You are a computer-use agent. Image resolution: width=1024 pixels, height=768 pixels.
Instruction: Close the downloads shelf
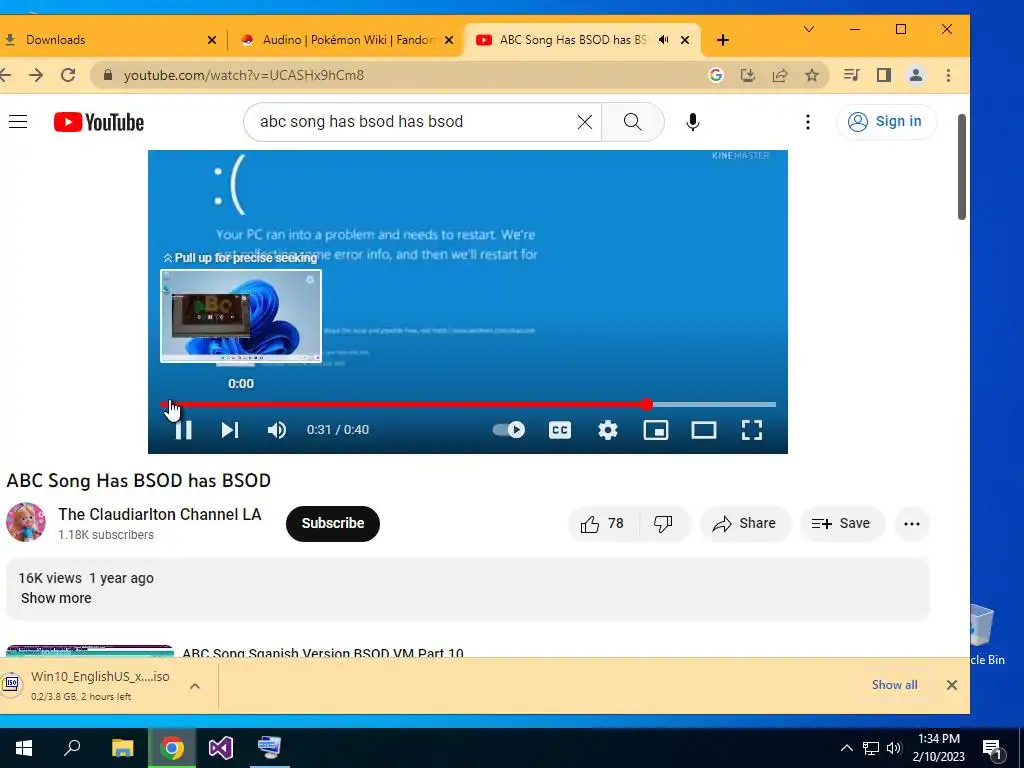click(952, 685)
